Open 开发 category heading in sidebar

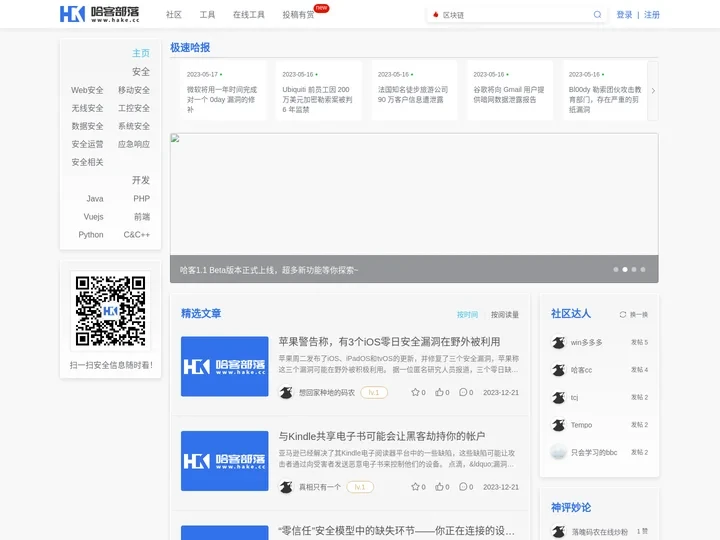[x=141, y=180]
